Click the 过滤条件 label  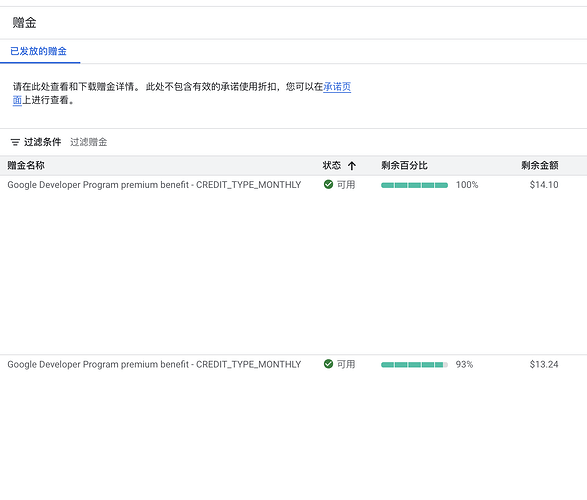pyautogui.click(x=42, y=142)
